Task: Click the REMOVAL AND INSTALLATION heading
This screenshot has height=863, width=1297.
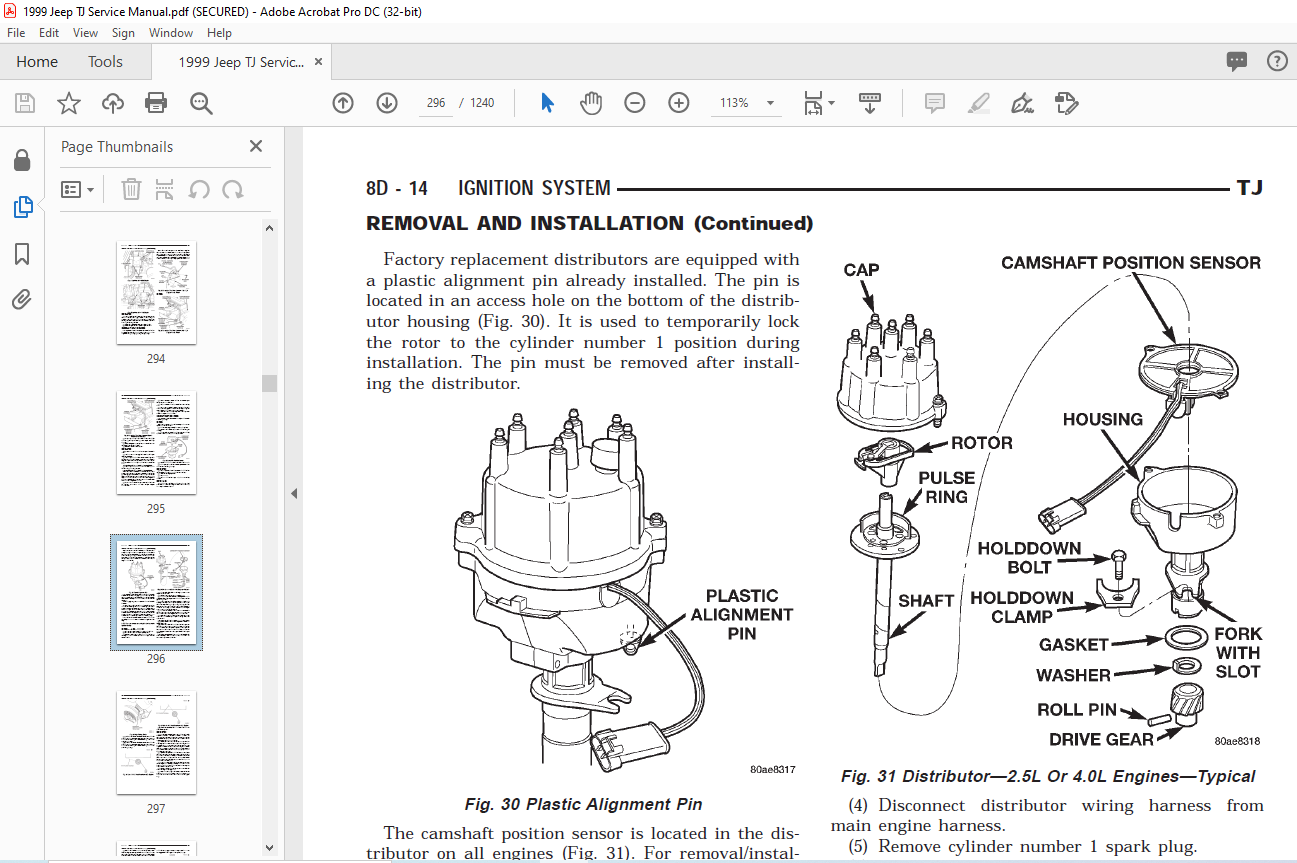Action: pyautogui.click(x=590, y=223)
